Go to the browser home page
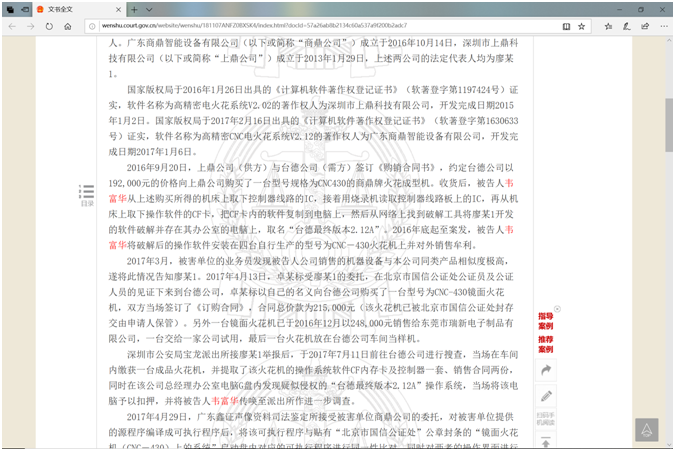Image resolution: width=675 pixels, height=451 pixels. point(68,26)
